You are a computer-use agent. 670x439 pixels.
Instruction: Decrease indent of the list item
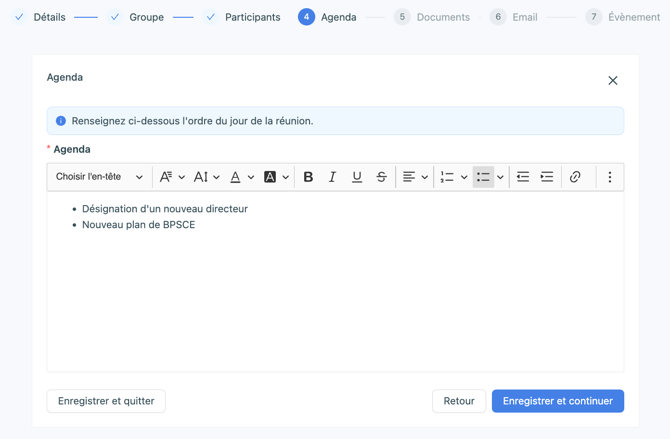point(522,177)
